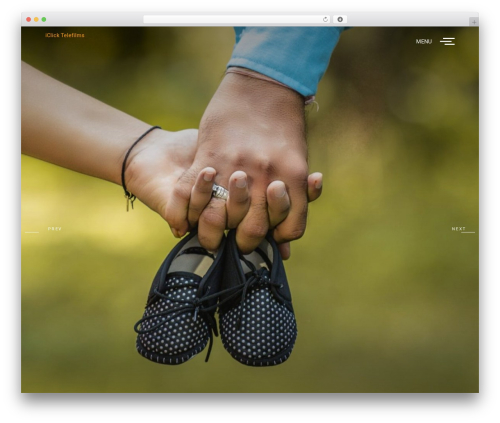
Task: Maximize the window using the green button
Action: coord(44,20)
